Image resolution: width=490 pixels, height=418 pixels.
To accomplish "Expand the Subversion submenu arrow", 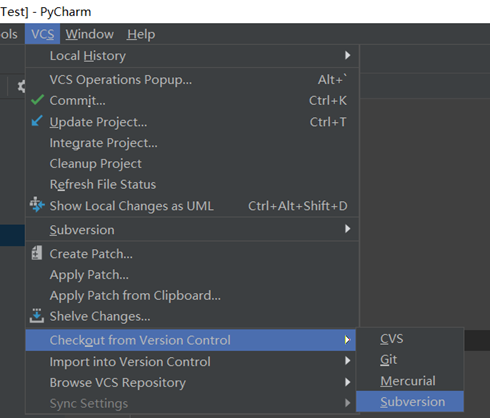I will point(348,229).
